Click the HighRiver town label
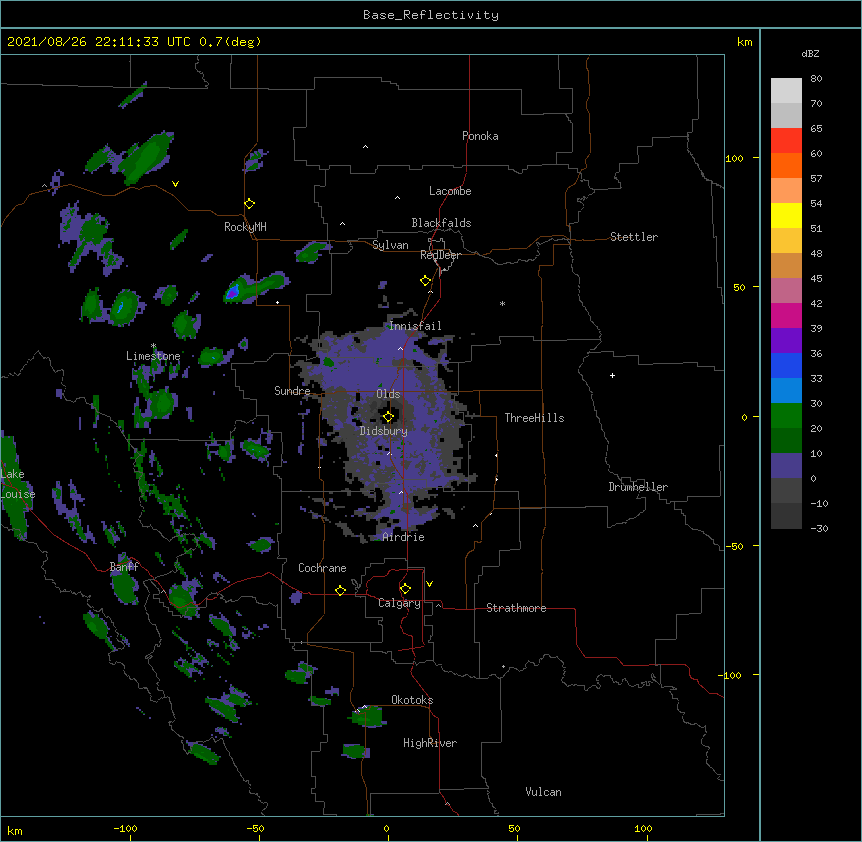Image resolution: width=862 pixels, height=842 pixels. 430,743
